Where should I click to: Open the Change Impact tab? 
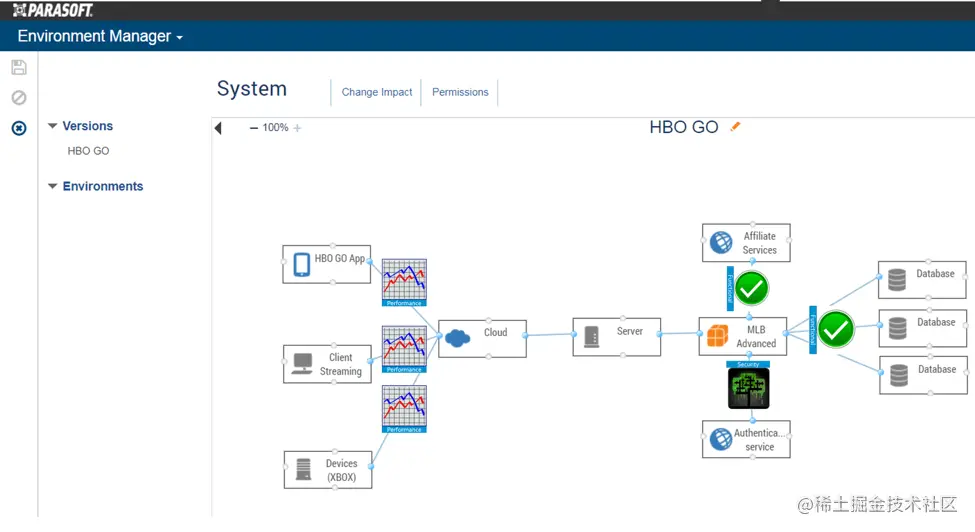click(x=377, y=92)
